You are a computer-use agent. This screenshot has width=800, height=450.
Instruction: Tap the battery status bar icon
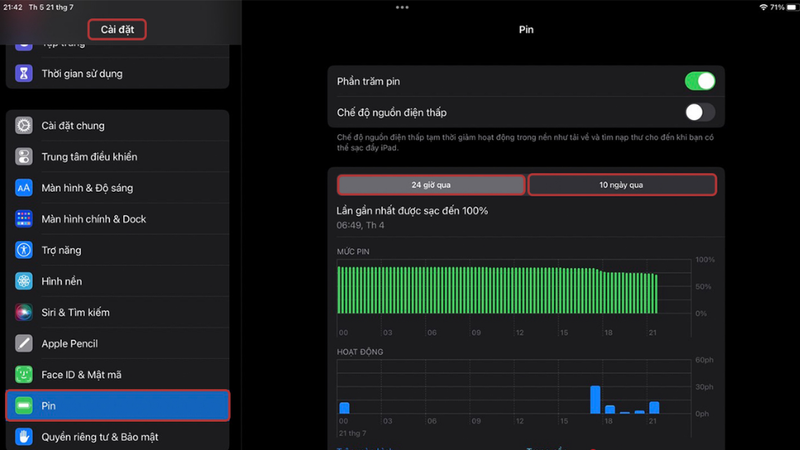(x=792, y=7)
